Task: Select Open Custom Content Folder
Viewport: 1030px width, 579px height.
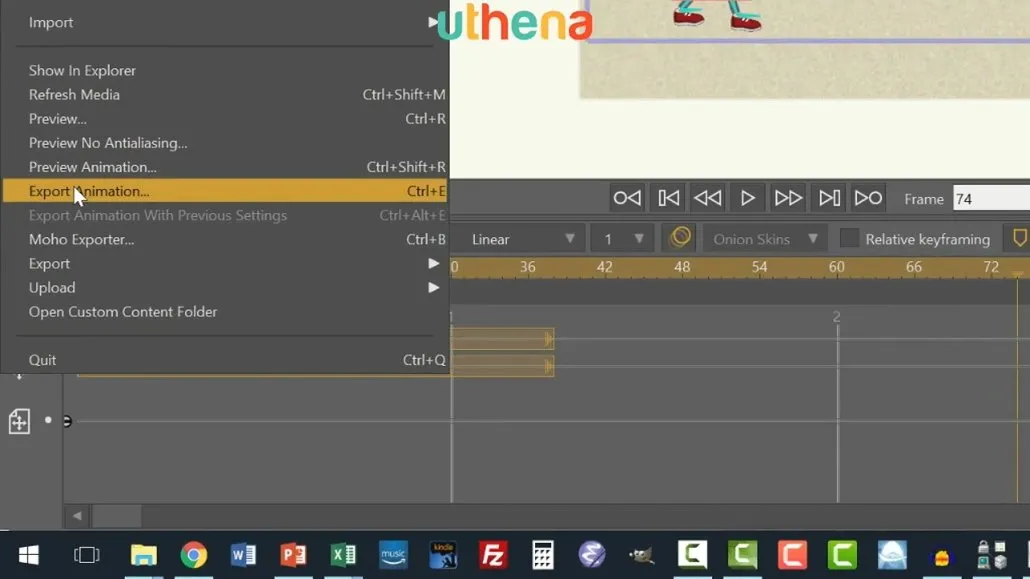Action: pyautogui.click(x=225, y=312)
